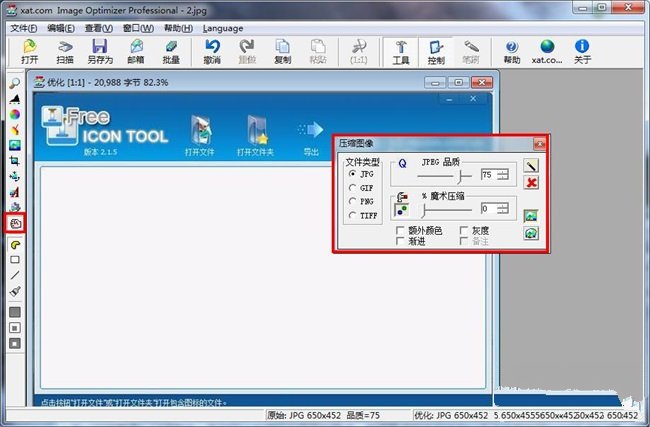Select the paint brush tool in sidebar

15,291
